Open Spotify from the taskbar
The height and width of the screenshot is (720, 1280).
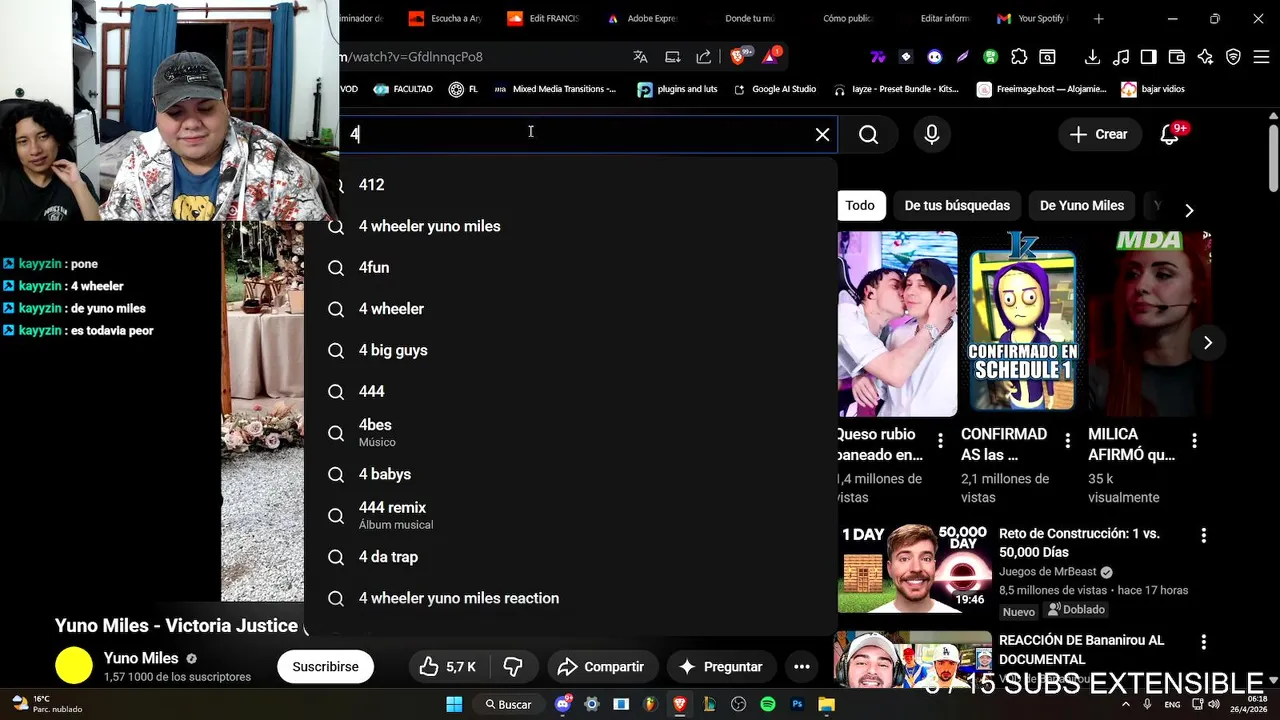[768, 704]
